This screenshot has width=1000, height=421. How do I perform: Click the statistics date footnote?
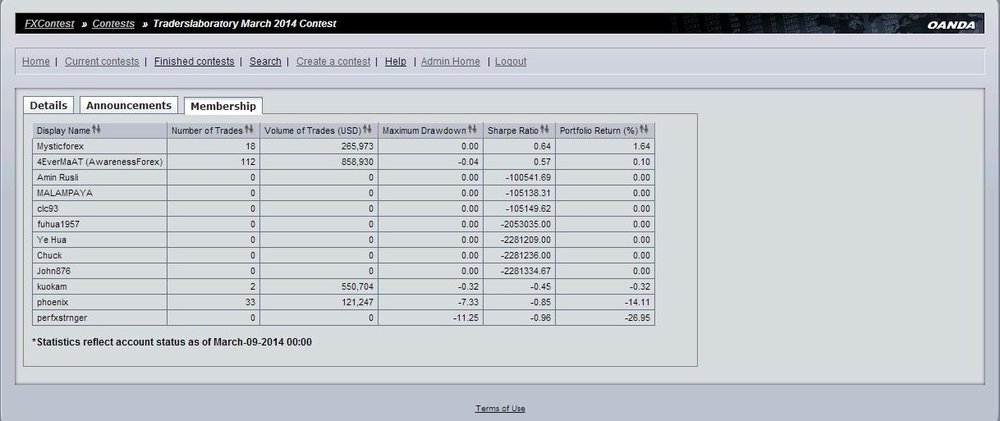pos(172,342)
